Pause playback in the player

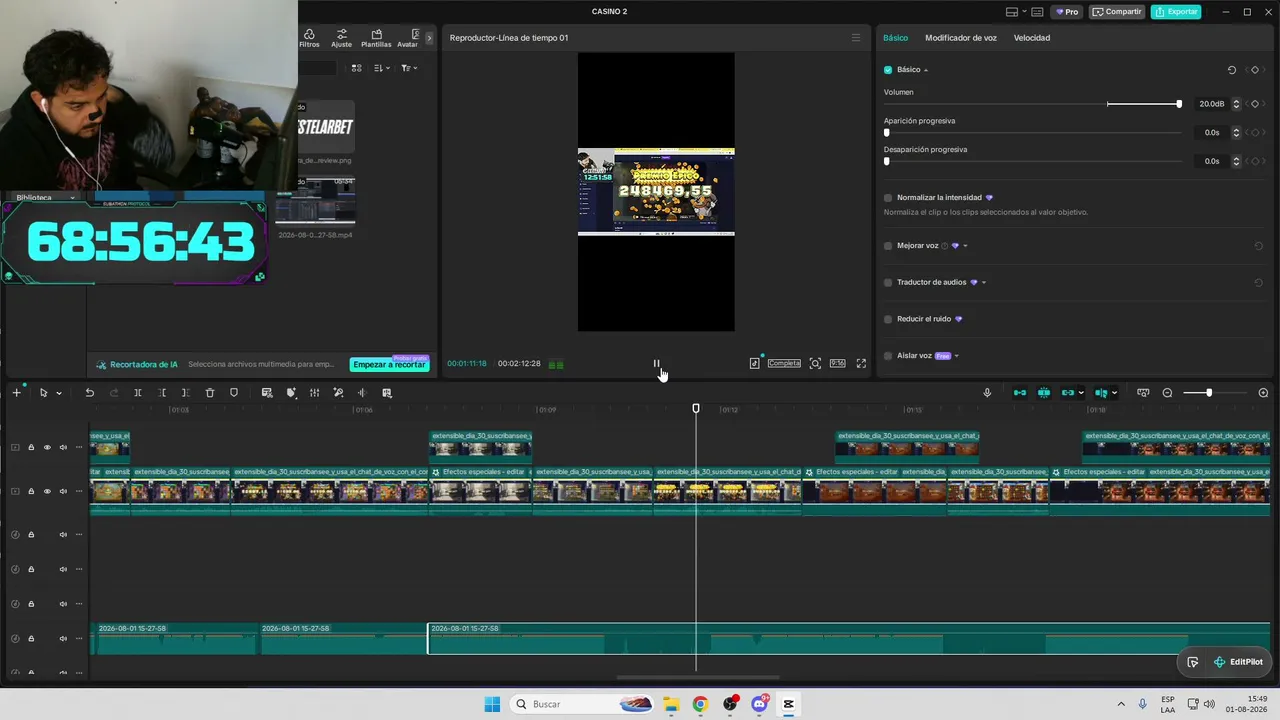click(656, 363)
